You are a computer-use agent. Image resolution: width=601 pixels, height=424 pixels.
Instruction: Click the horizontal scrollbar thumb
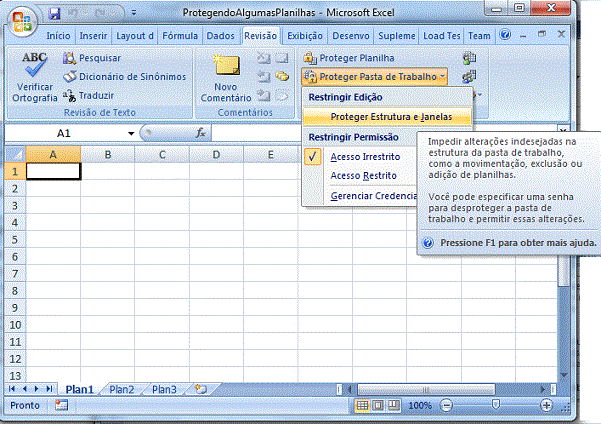click(426, 389)
